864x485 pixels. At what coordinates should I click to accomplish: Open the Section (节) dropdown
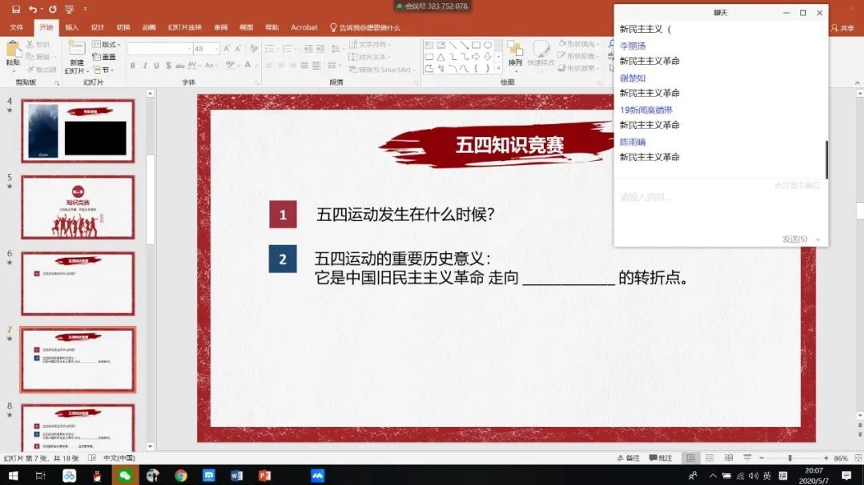point(104,70)
